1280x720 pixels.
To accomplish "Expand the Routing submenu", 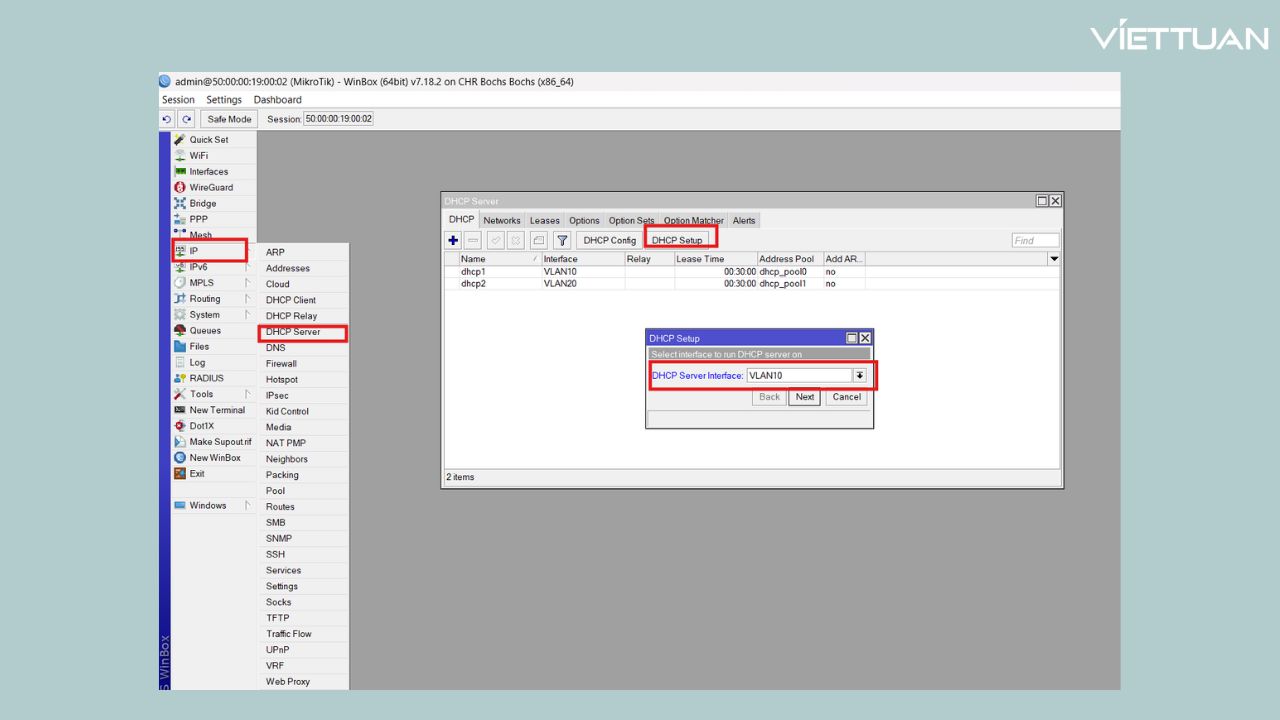I will click(205, 299).
